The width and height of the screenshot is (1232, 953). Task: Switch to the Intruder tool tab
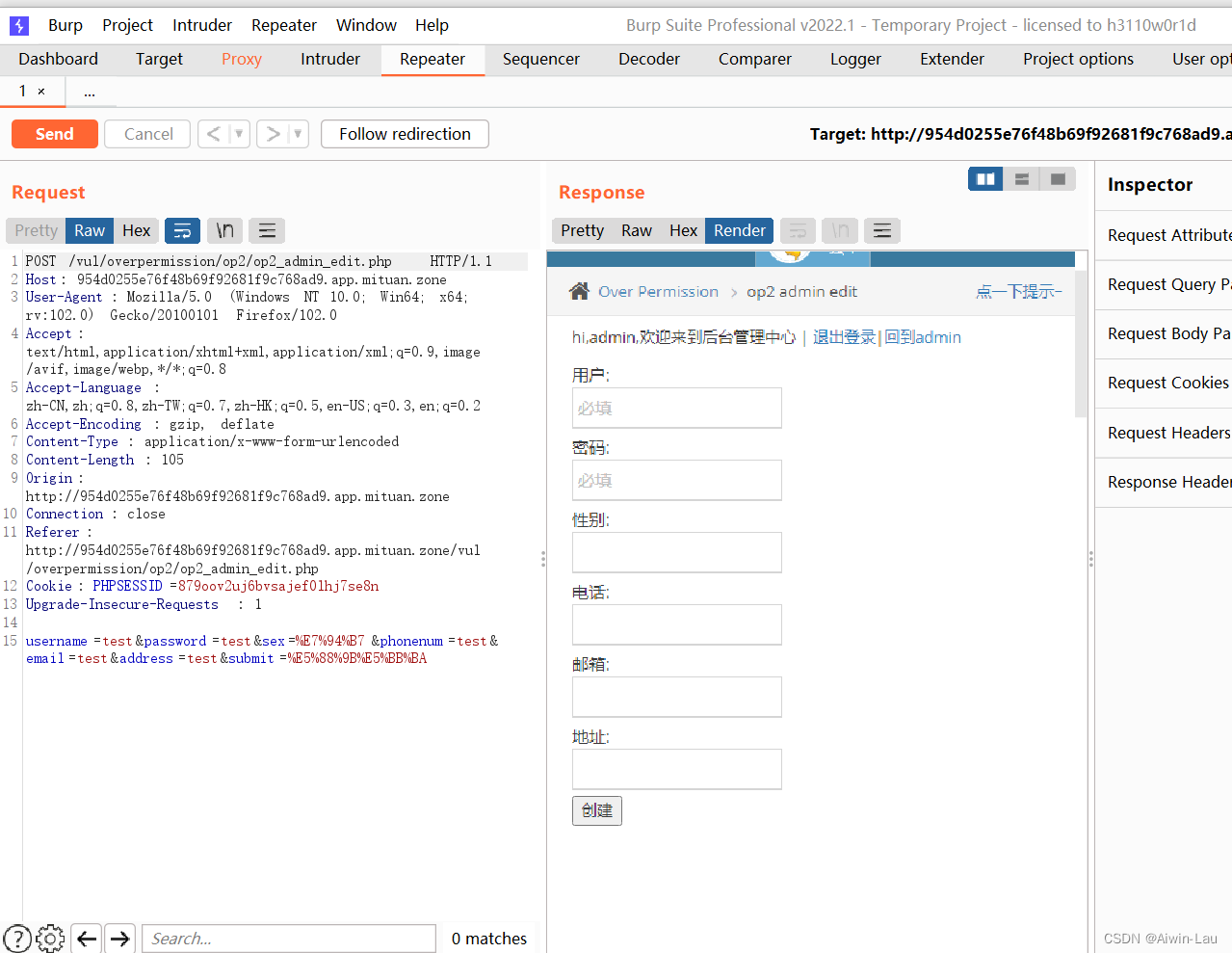click(x=330, y=59)
